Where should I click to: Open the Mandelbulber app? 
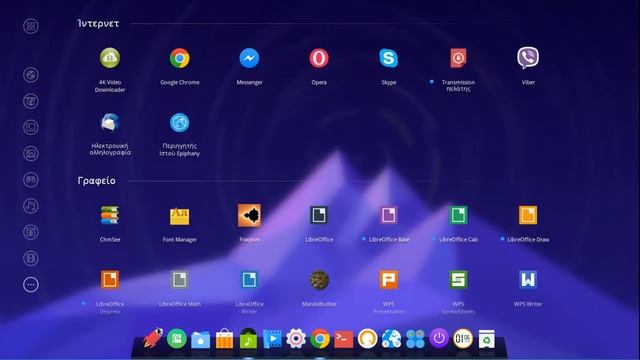click(x=319, y=280)
